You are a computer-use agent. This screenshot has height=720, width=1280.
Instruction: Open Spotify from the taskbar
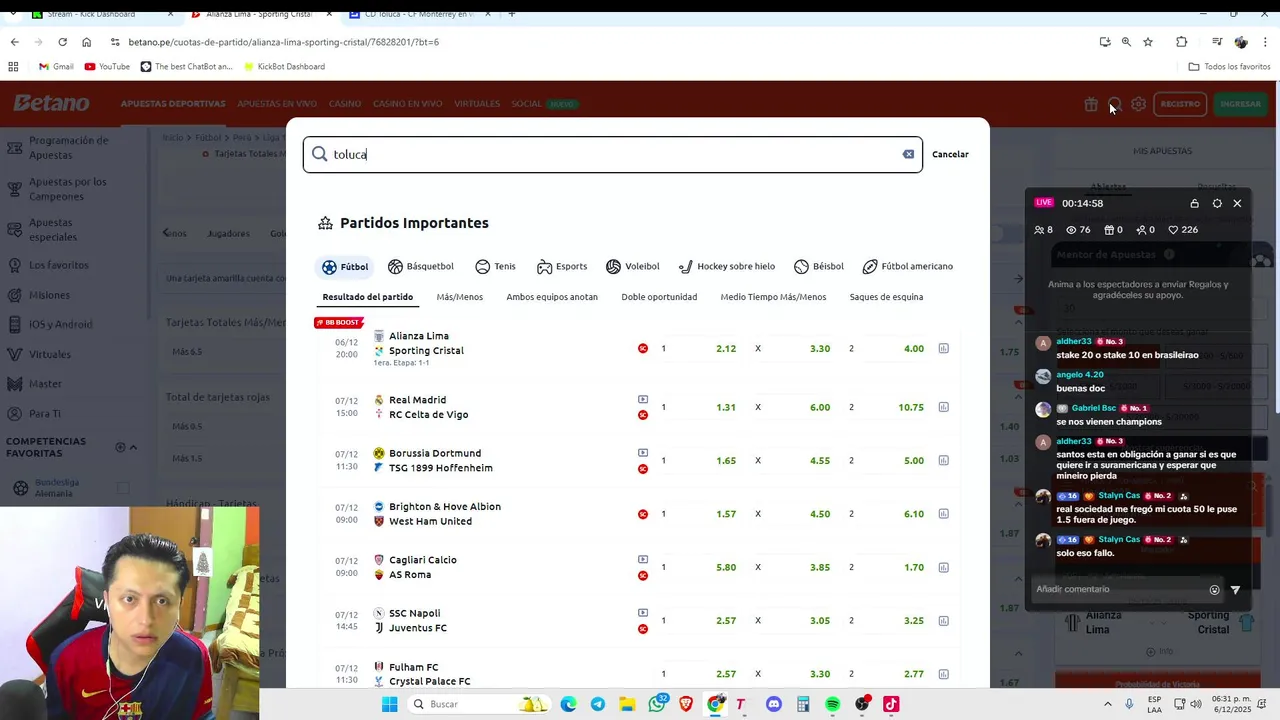click(832, 704)
